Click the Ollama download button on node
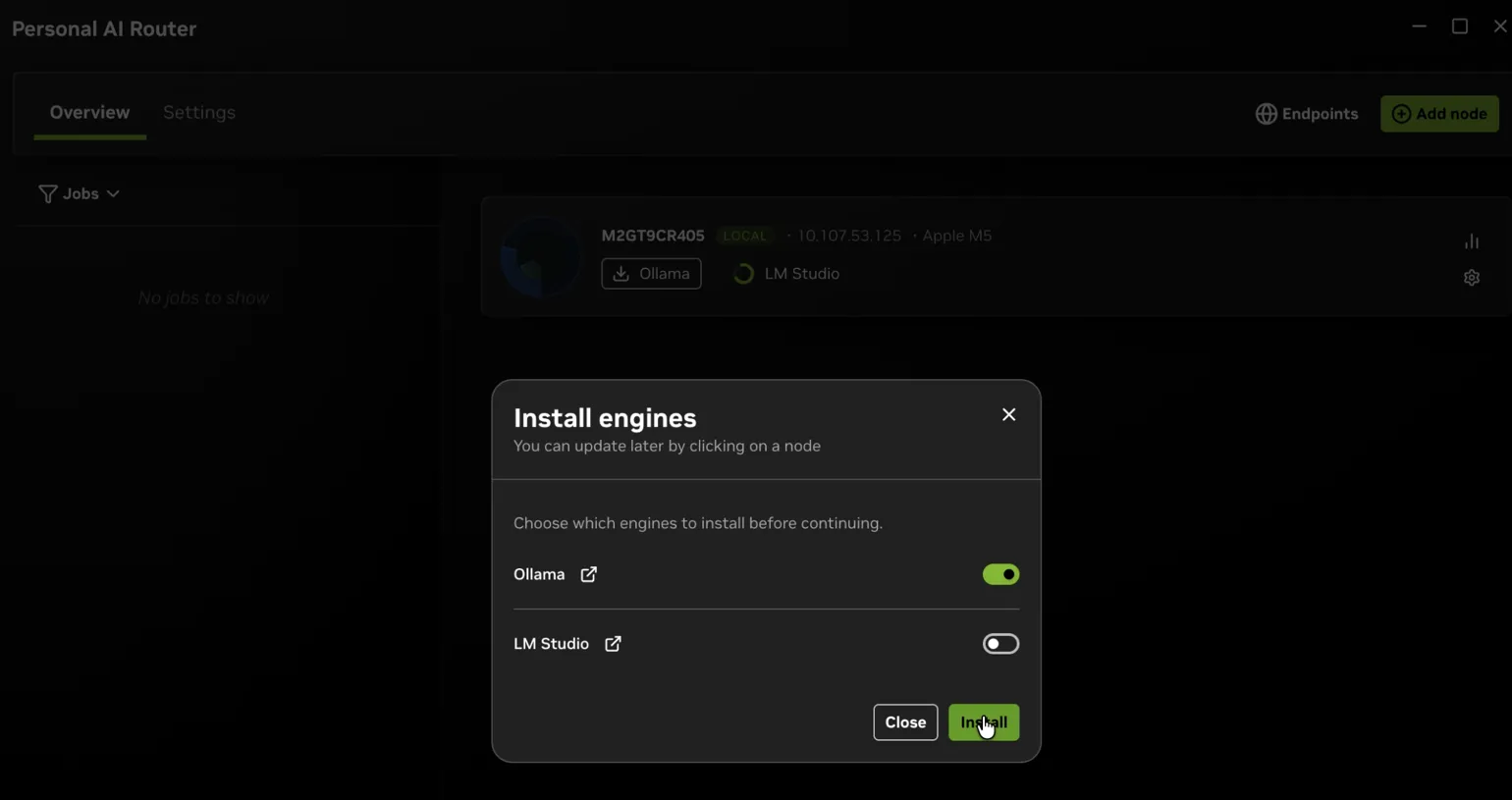Image resolution: width=1512 pixels, height=800 pixels. click(651, 274)
